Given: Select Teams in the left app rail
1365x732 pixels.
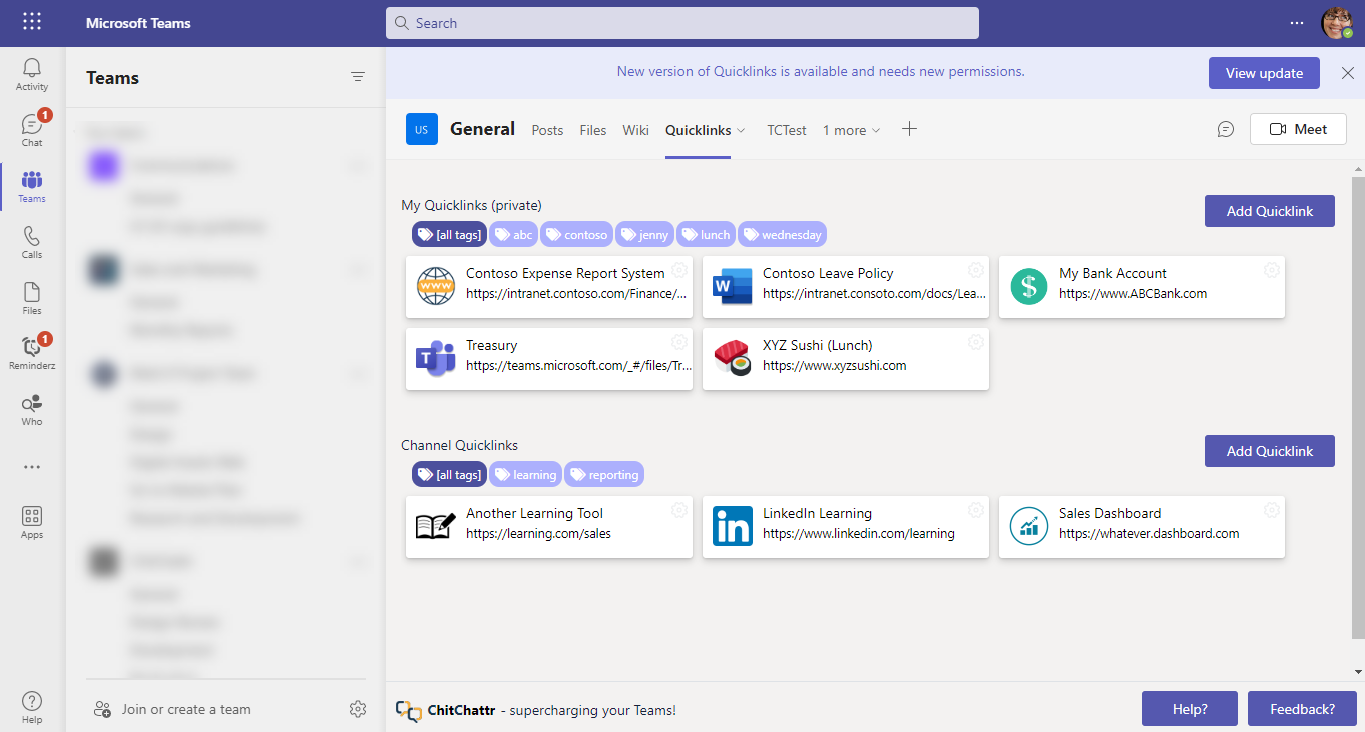Looking at the screenshot, I should [32, 186].
